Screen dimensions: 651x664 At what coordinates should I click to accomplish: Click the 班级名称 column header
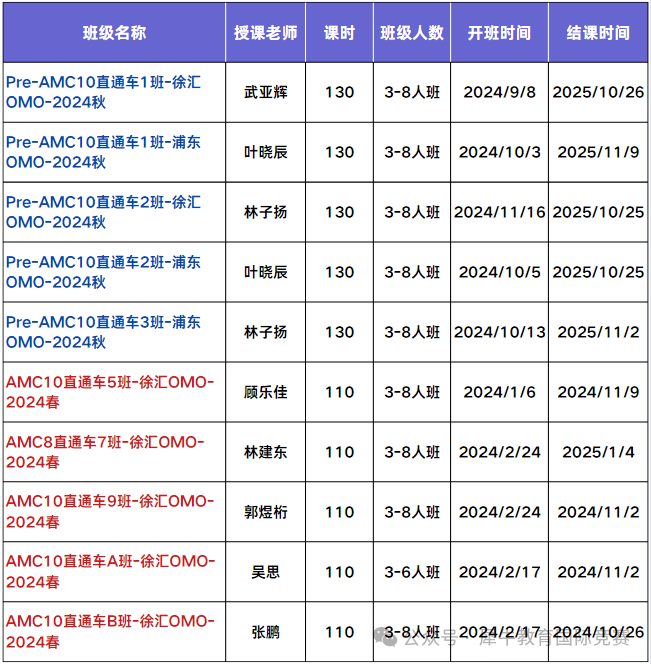coord(114,33)
